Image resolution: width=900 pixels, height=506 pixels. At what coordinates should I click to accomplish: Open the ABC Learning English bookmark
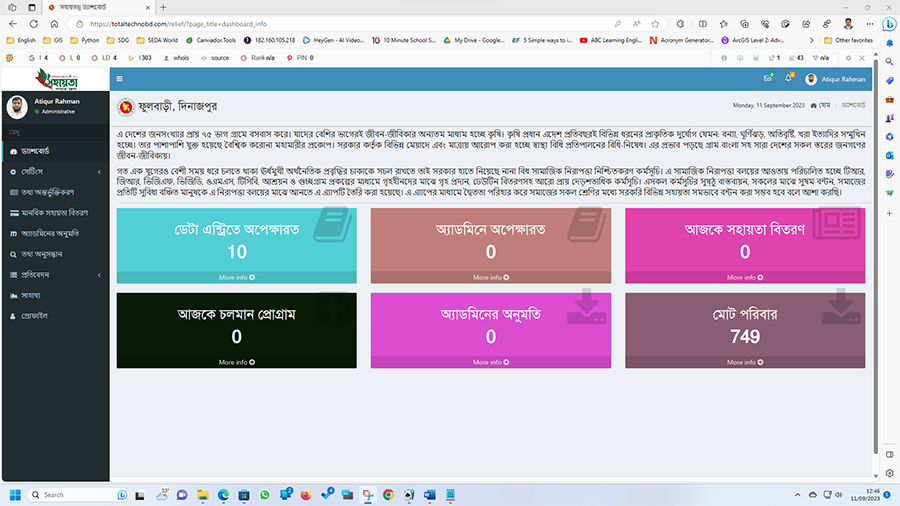coord(611,40)
